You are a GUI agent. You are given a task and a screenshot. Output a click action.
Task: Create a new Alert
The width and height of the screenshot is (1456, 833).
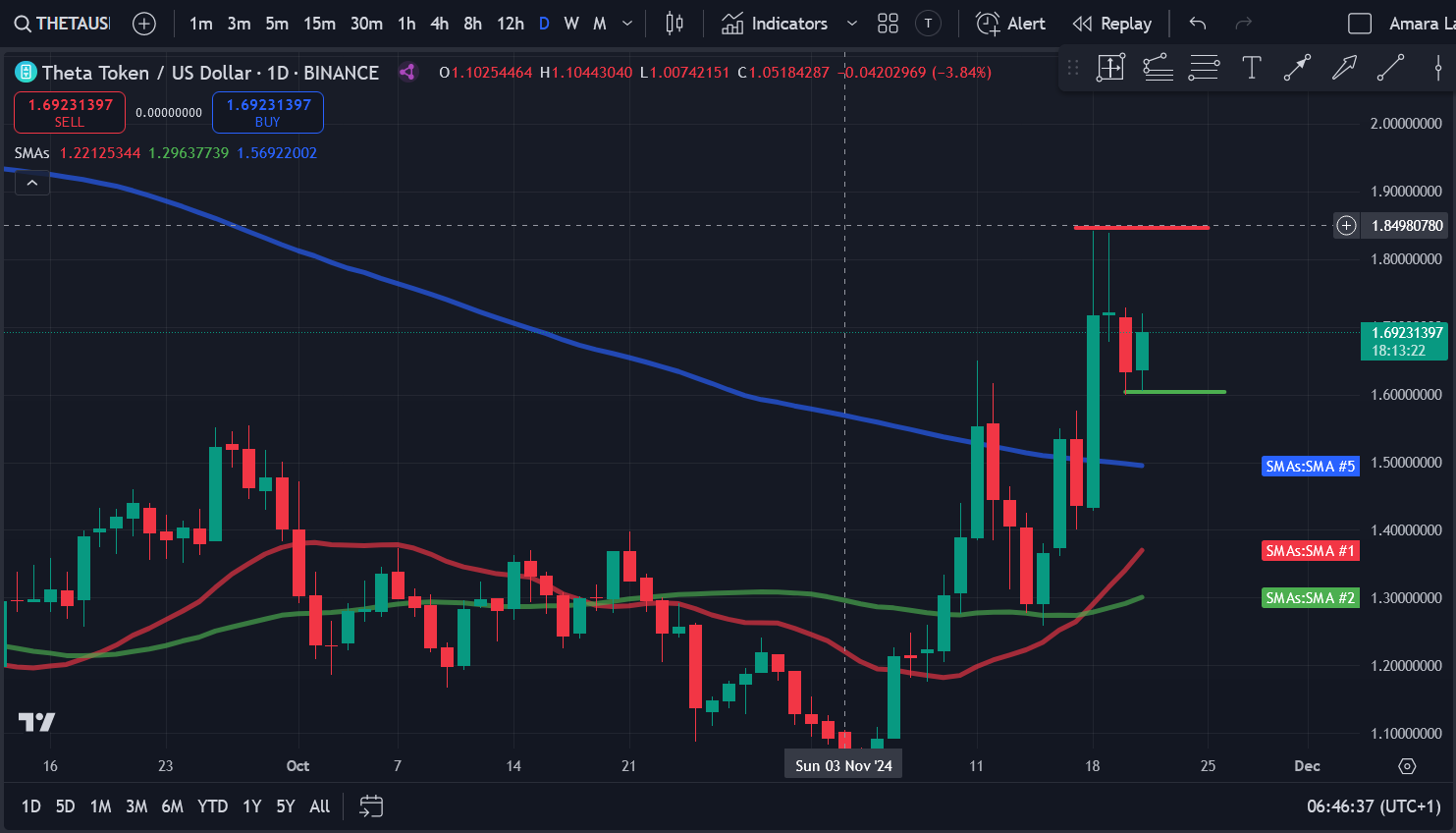(x=1011, y=24)
